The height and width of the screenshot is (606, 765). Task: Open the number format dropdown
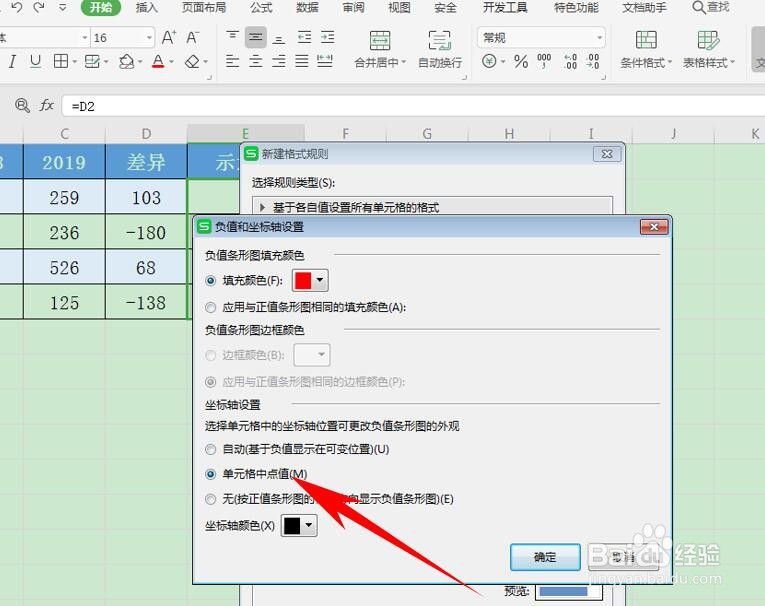click(x=599, y=38)
